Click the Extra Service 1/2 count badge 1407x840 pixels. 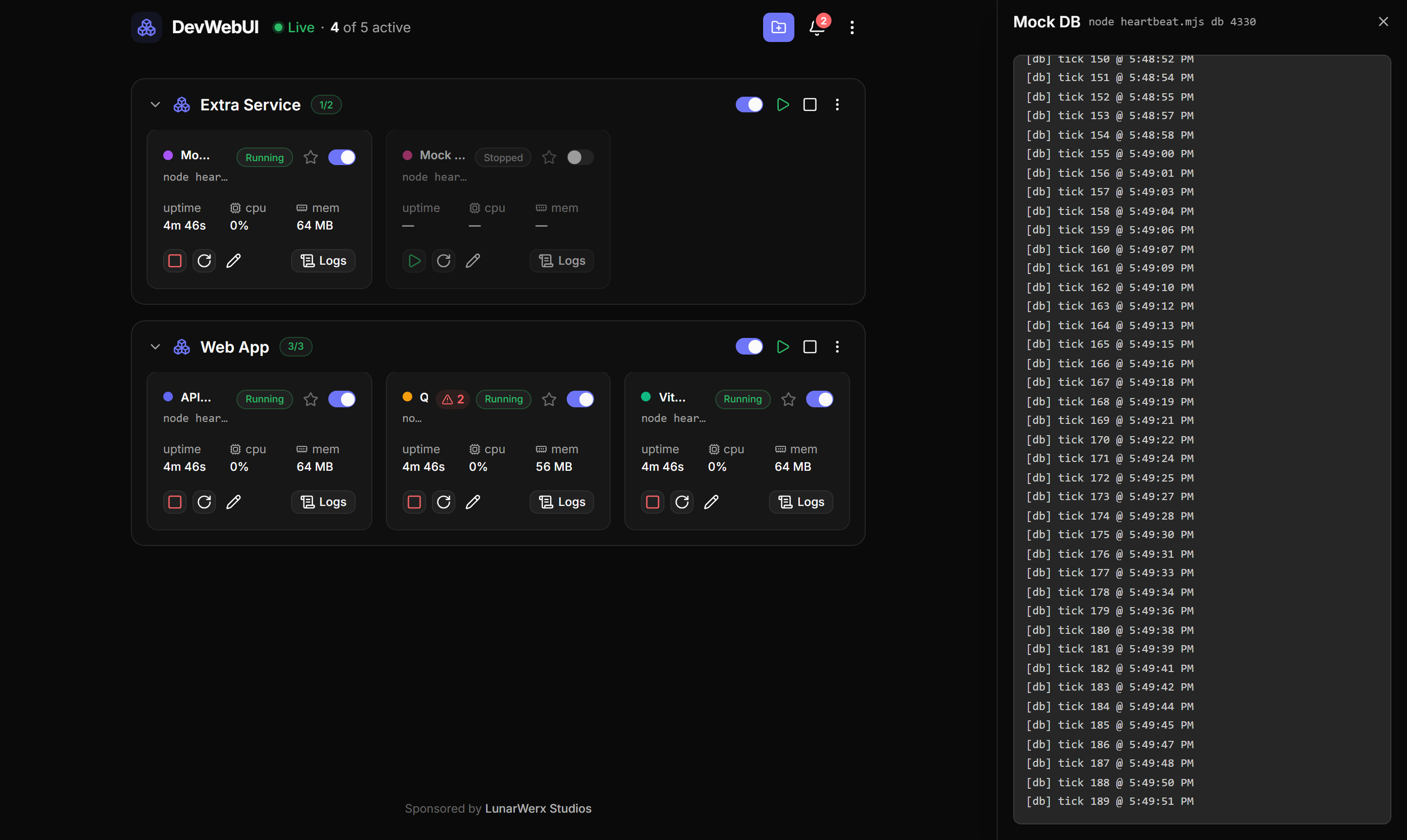click(326, 105)
